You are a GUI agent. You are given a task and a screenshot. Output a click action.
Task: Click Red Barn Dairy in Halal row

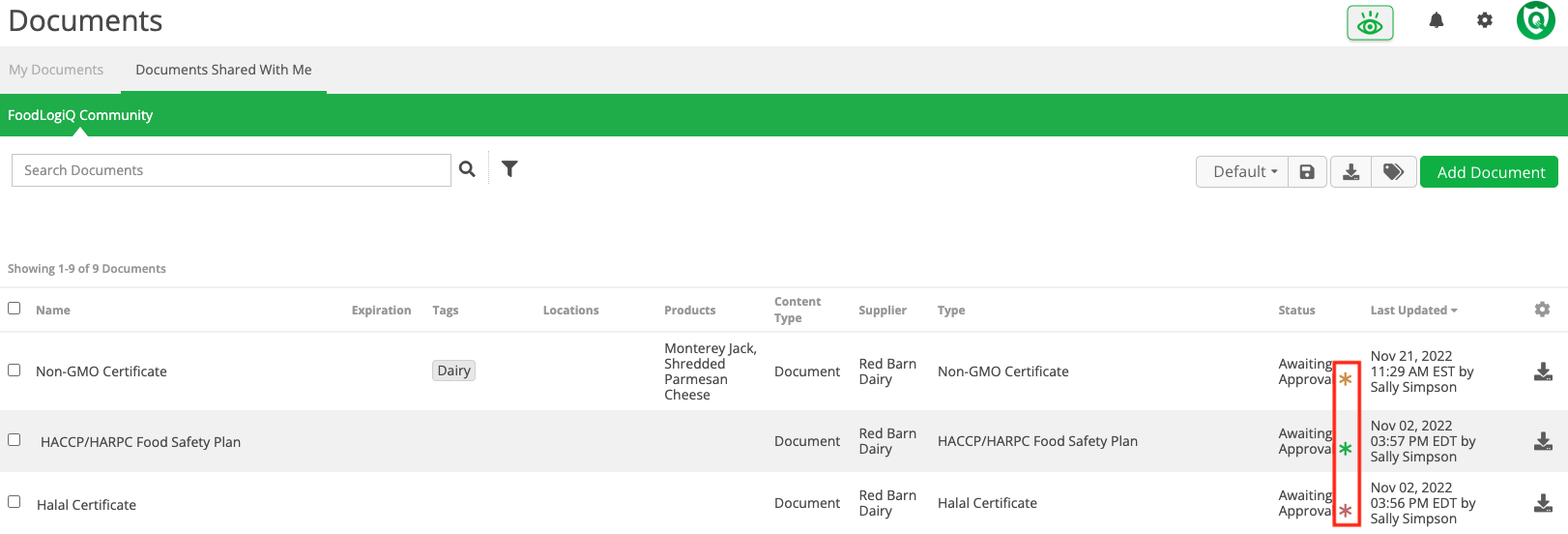(887, 503)
